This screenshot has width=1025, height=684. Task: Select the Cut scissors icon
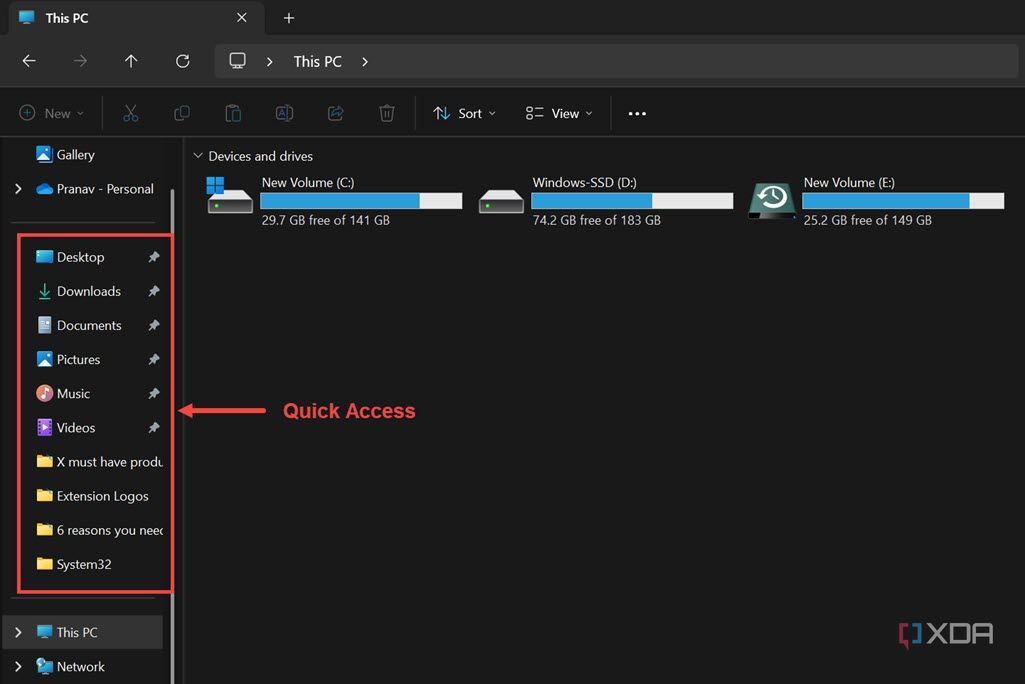[x=131, y=113]
